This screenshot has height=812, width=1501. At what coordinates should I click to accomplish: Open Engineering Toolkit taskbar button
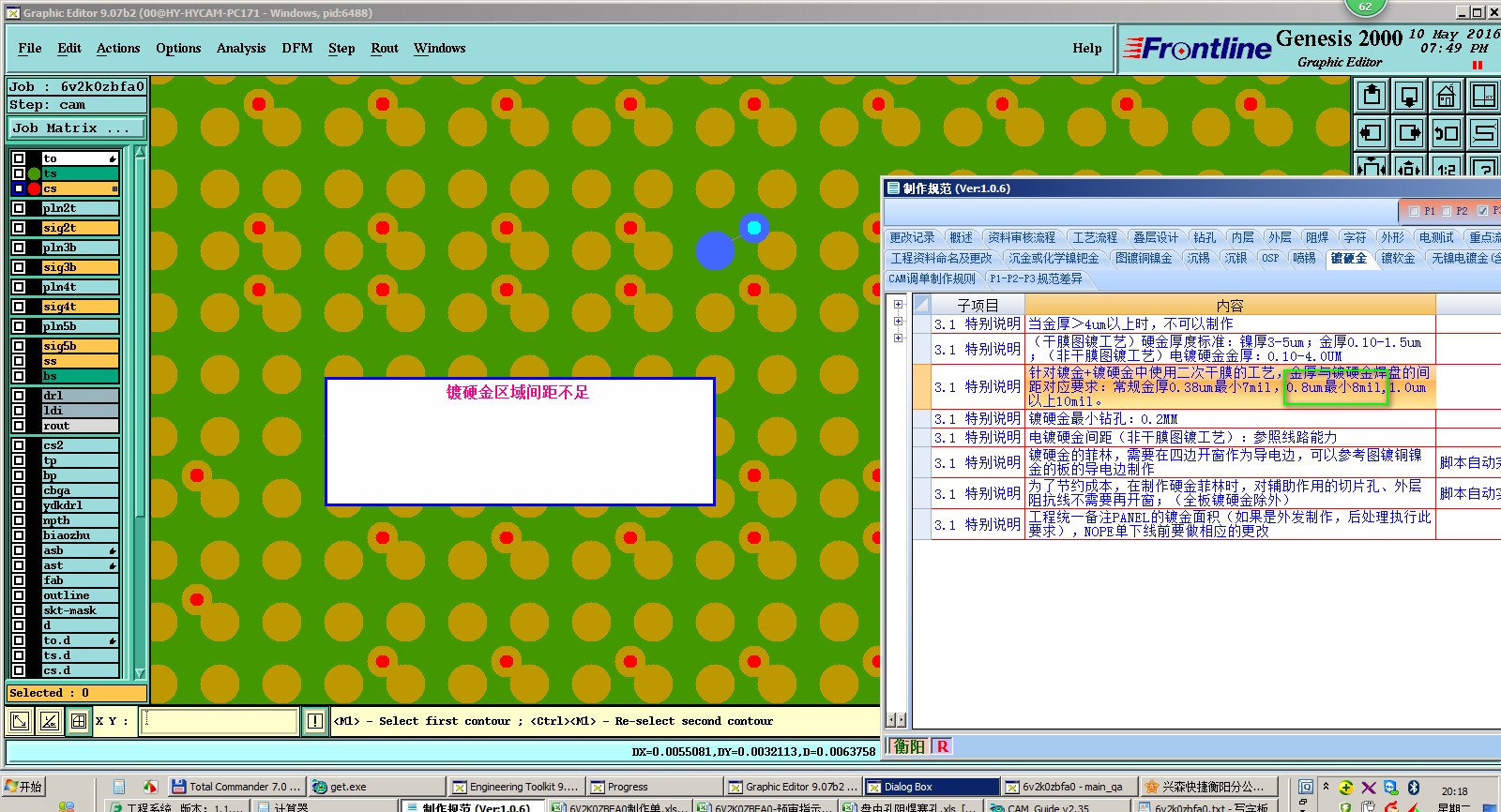pos(516,787)
